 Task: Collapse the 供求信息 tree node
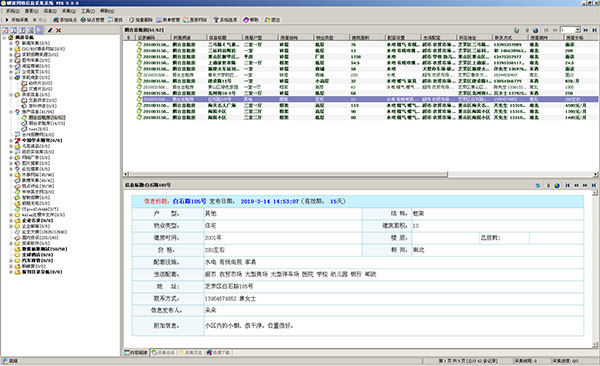pos(11,95)
